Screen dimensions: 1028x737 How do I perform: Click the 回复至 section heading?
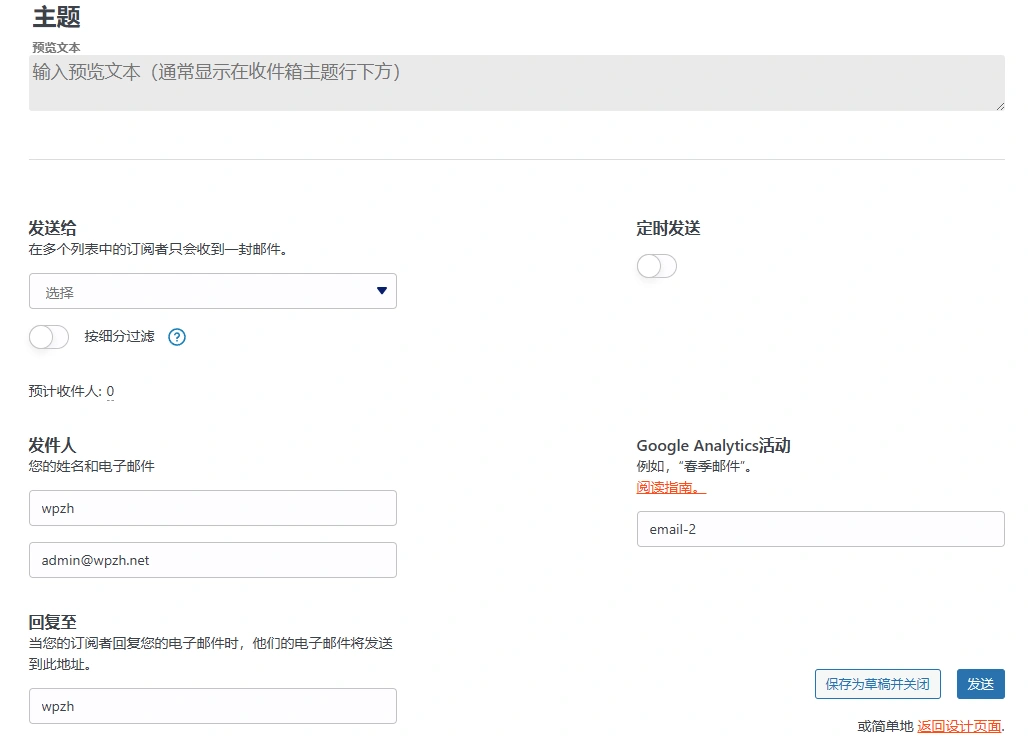tap(52, 621)
